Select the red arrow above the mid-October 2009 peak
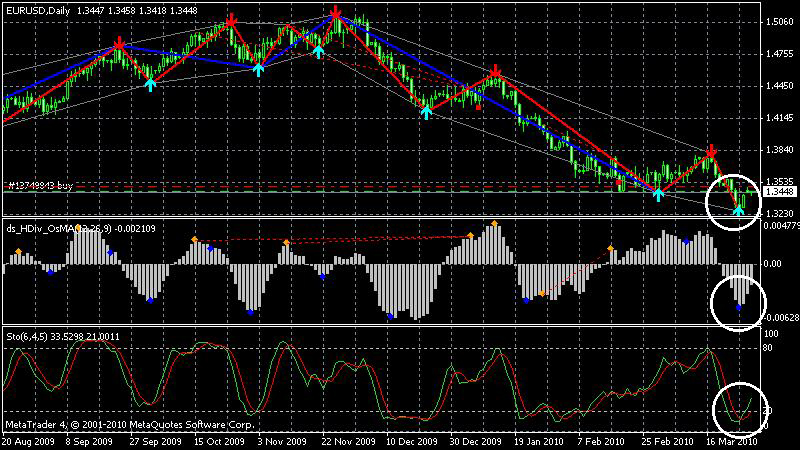800x450 pixels. click(231, 21)
